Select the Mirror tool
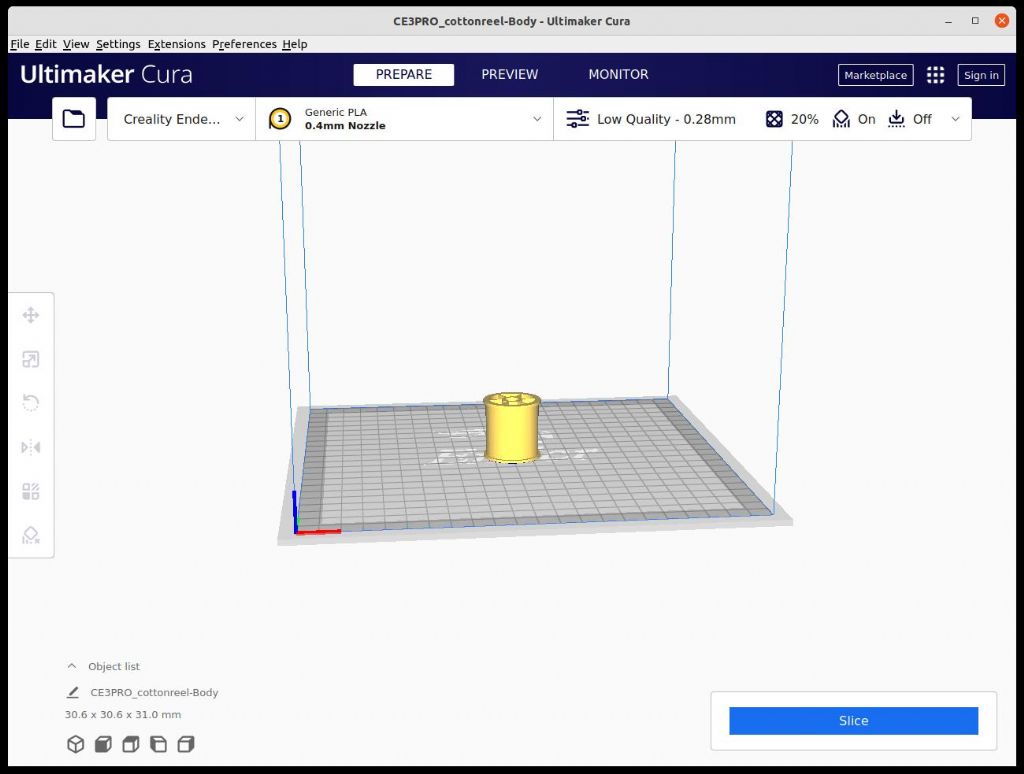 click(31, 447)
